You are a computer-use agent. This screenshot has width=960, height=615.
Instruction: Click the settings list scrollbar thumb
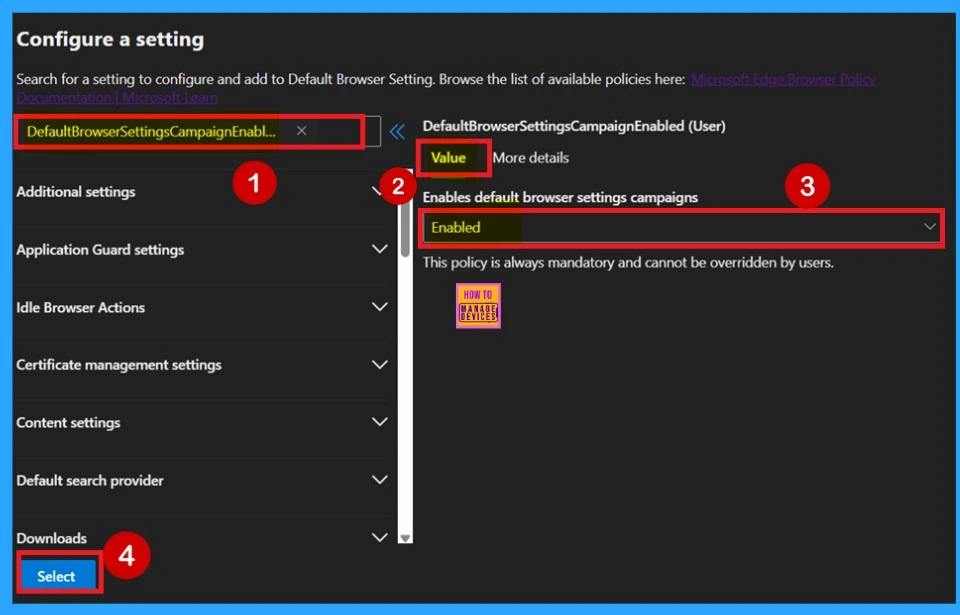coord(405,228)
